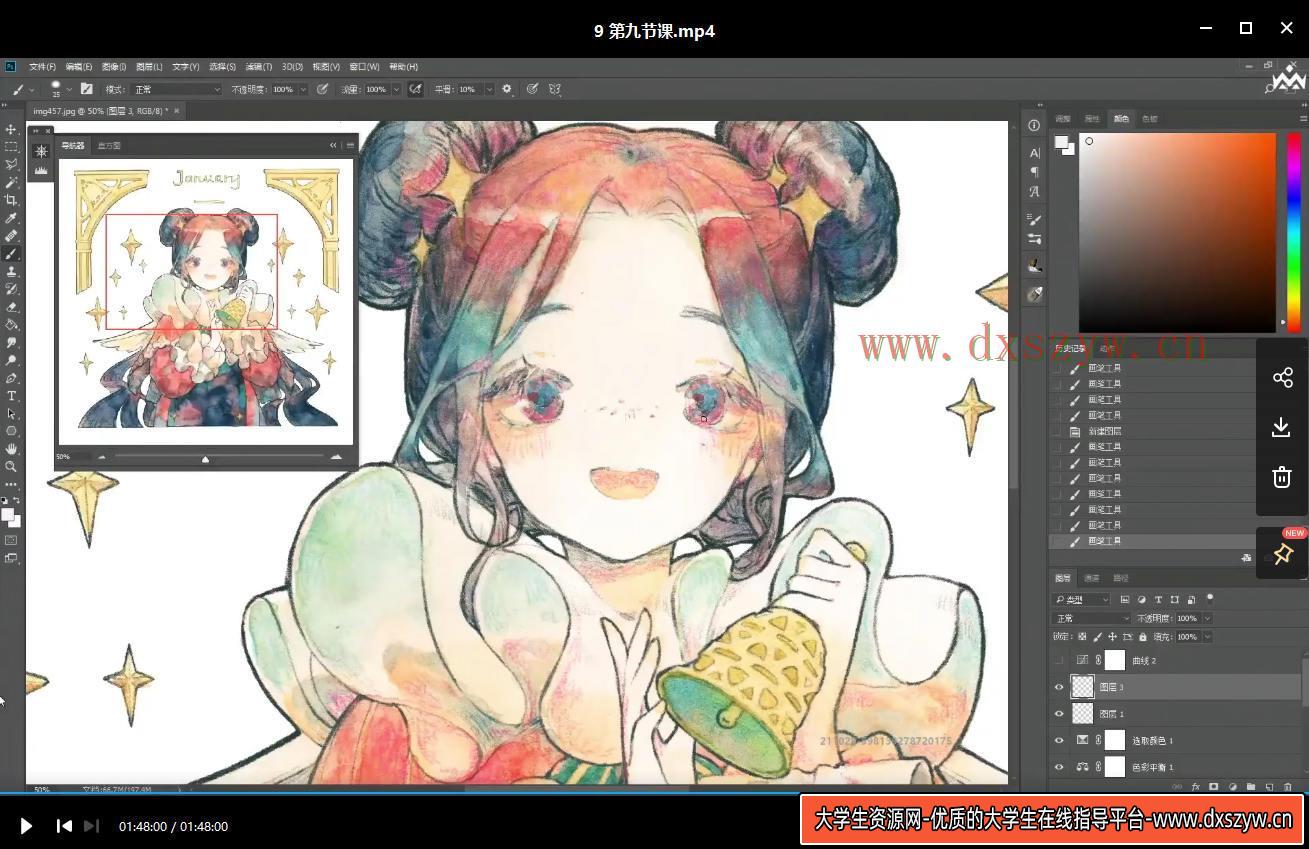Switch to the 通道 tab in layers panel
1309x849 pixels.
(x=1092, y=578)
